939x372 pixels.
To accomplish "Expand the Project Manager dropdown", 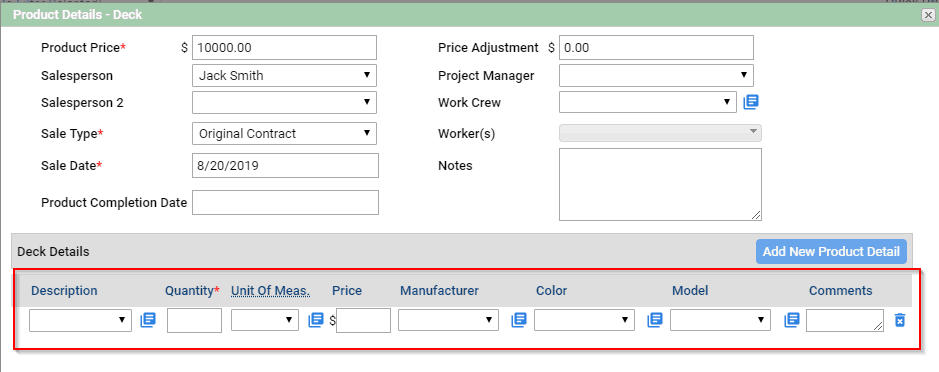I will (x=656, y=75).
